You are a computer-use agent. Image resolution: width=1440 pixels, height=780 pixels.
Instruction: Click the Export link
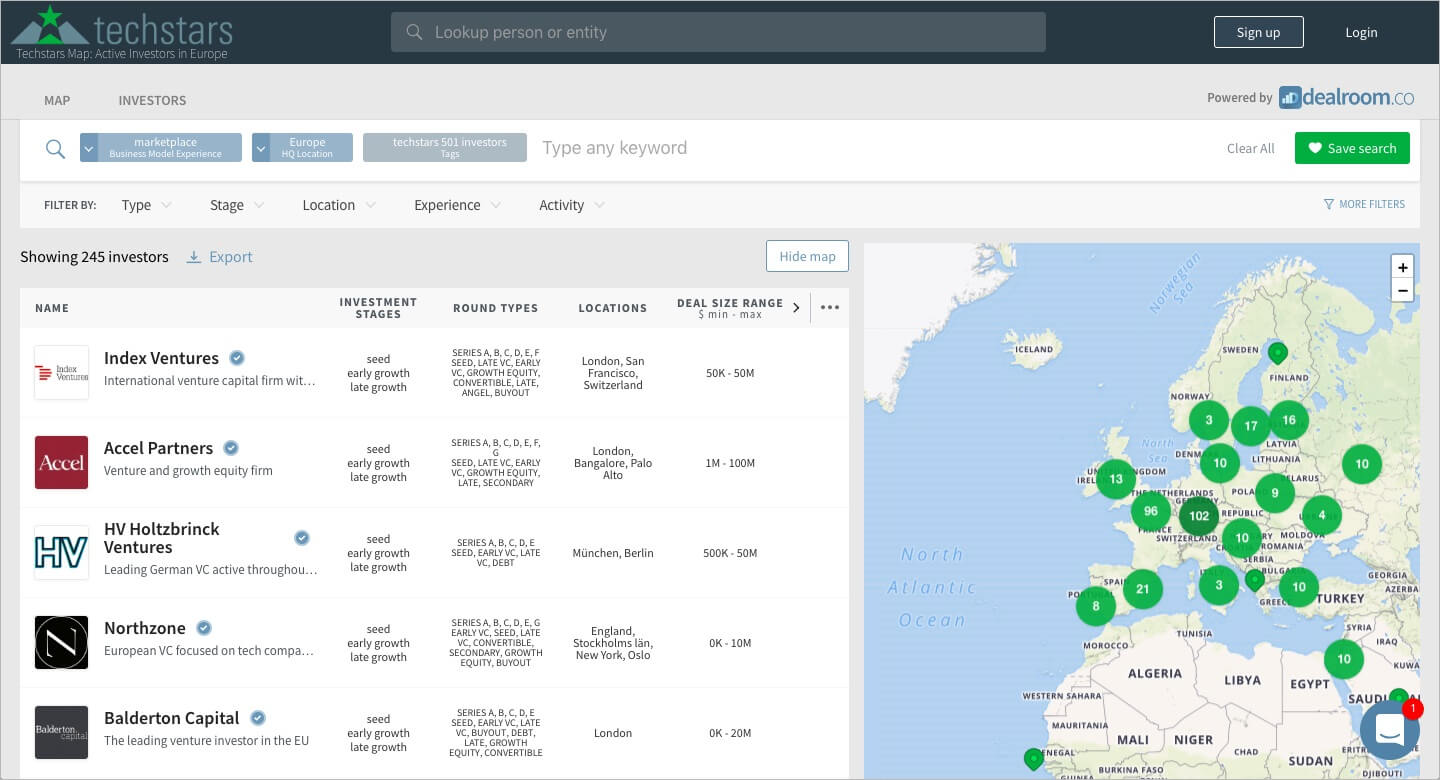(220, 257)
